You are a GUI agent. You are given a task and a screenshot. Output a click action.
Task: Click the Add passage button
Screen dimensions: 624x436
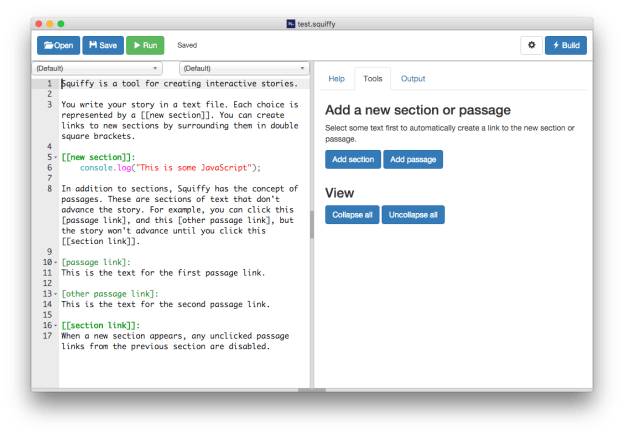[x=413, y=160]
